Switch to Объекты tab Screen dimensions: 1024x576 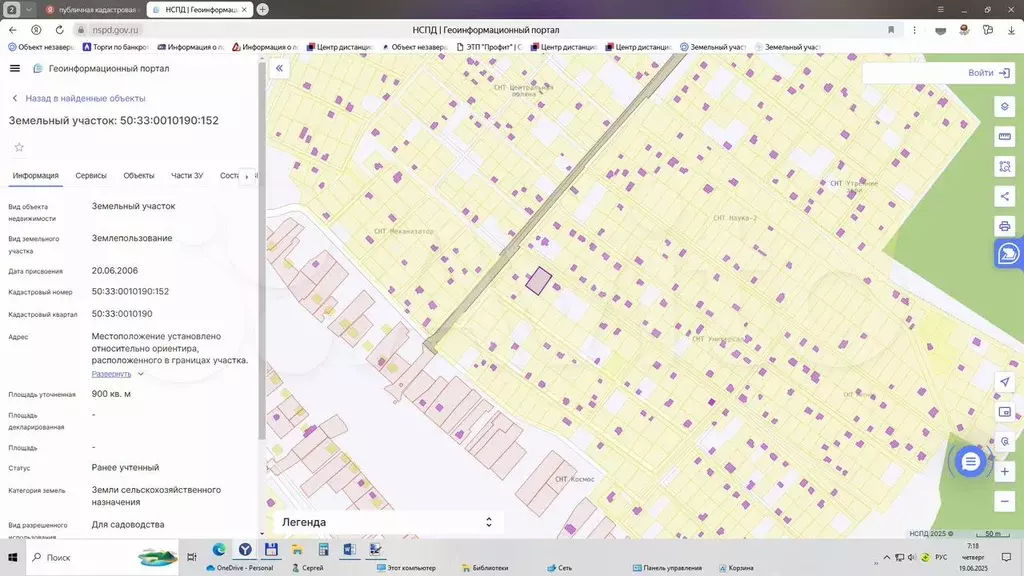[x=138, y=176]
